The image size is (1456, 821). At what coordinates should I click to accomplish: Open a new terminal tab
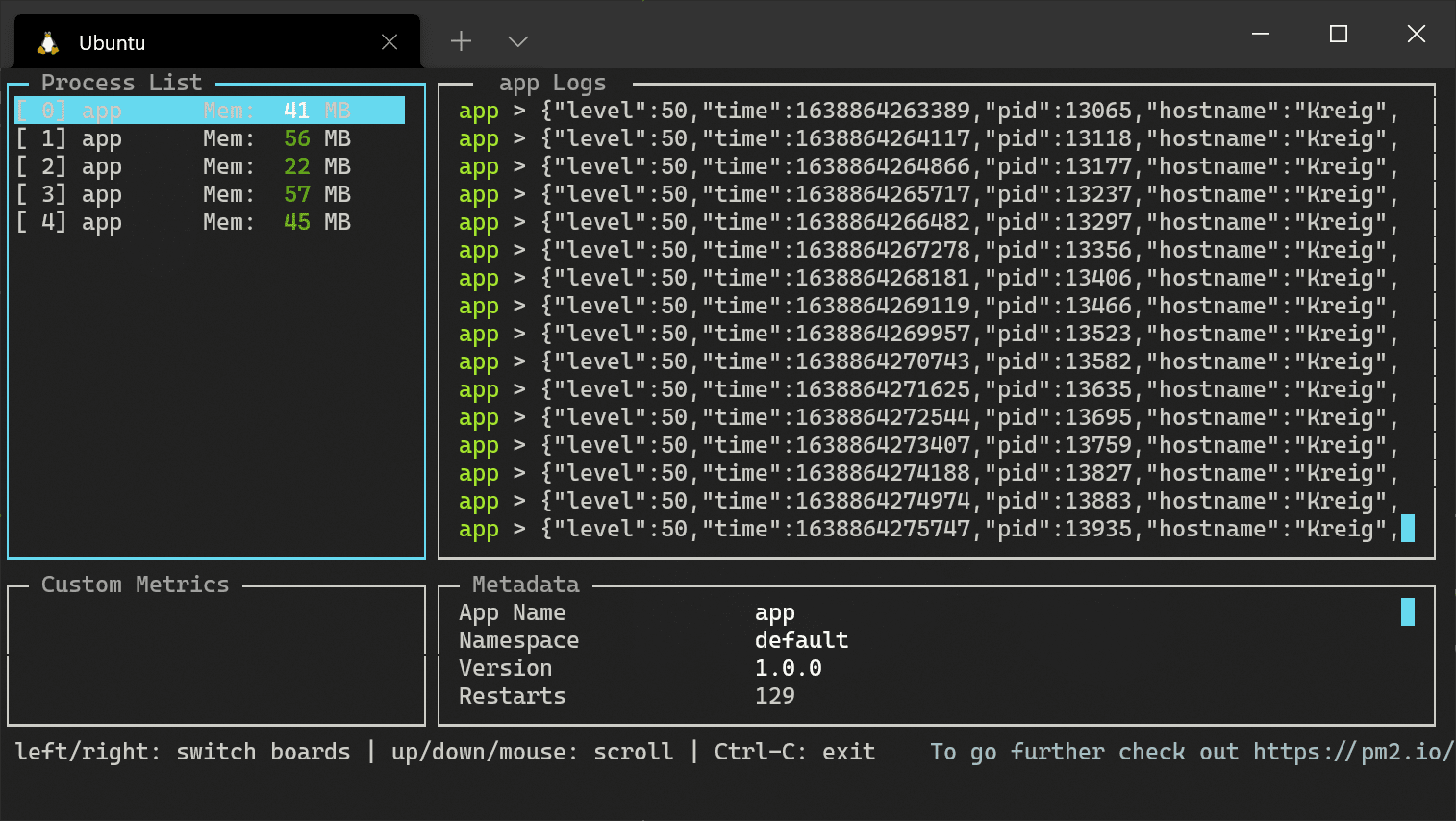[462, 41]
